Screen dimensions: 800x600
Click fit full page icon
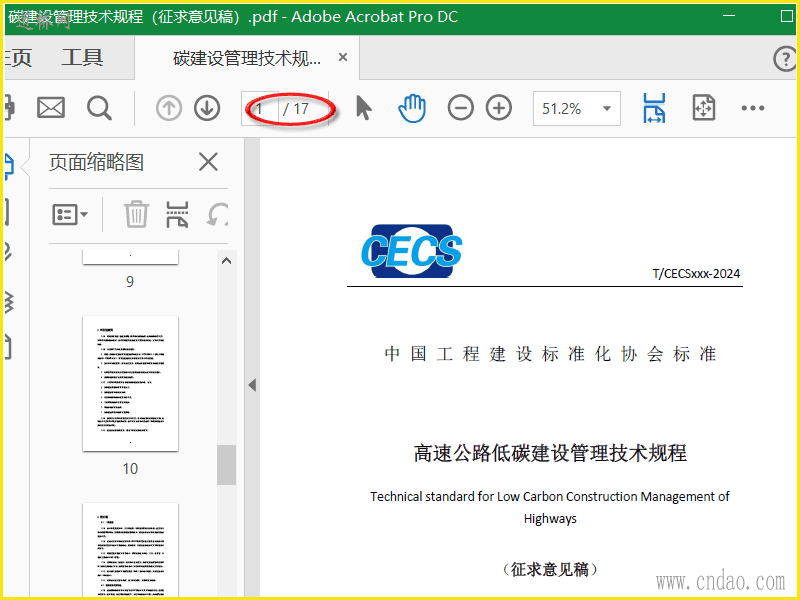(704, 108)
